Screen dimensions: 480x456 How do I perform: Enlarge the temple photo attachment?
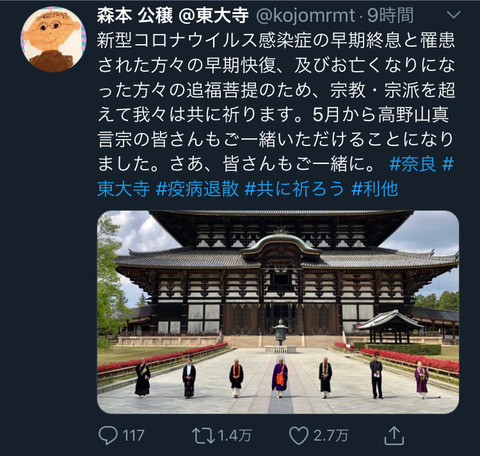point(278,312)
